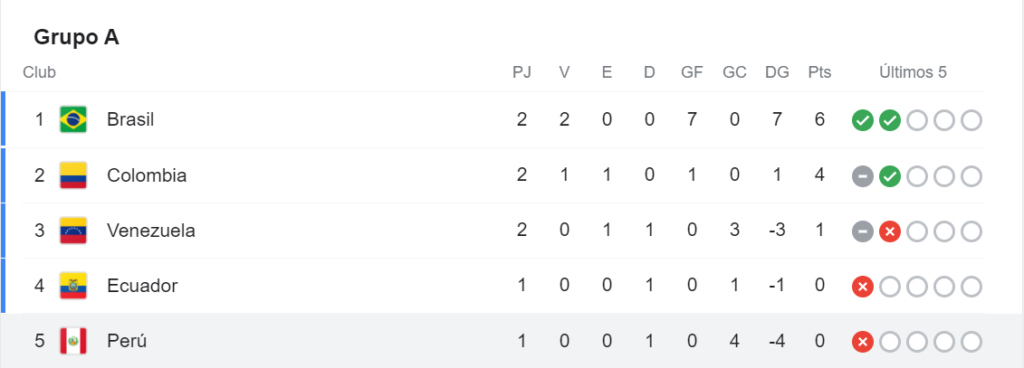1024x368 pixels.
Task: Select Venezuela's red loss icon
Action: coord(889,231)
